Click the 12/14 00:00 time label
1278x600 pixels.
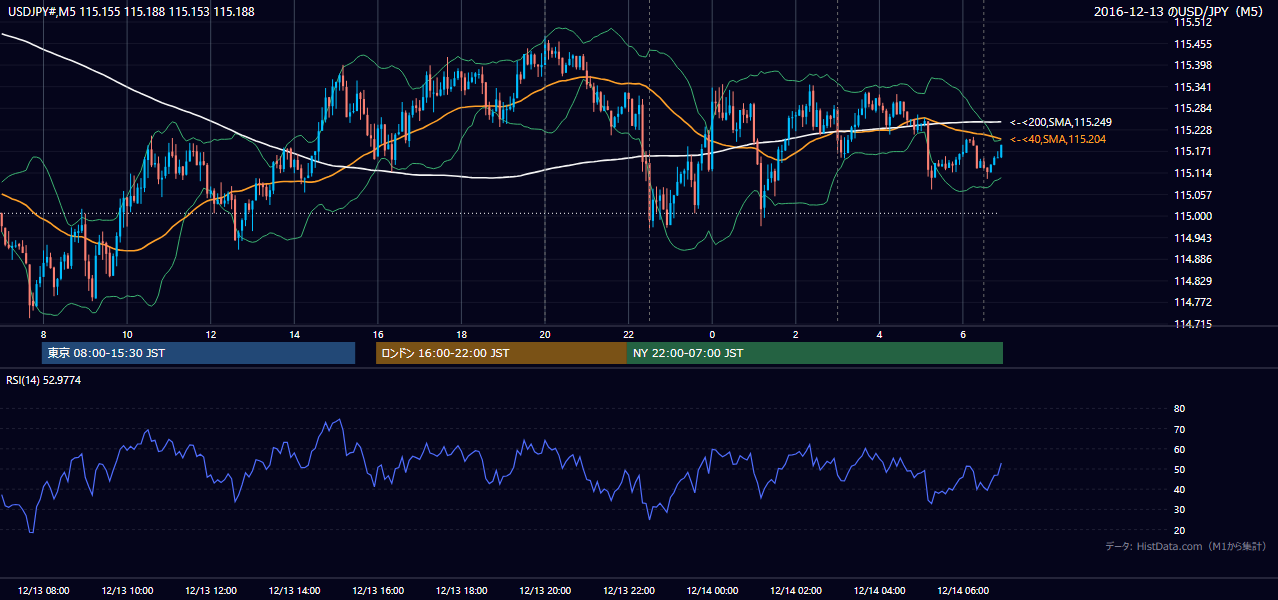(x=713, y=591)
